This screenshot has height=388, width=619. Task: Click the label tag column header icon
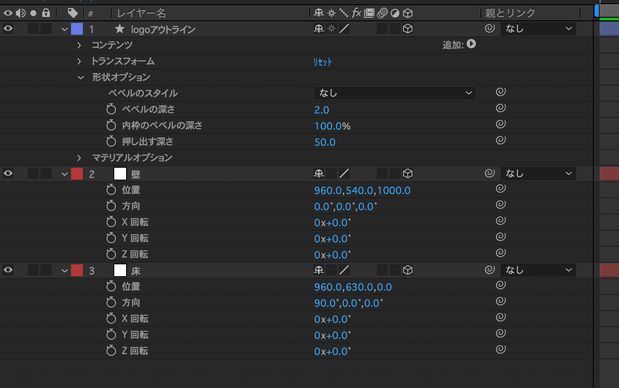73,13
